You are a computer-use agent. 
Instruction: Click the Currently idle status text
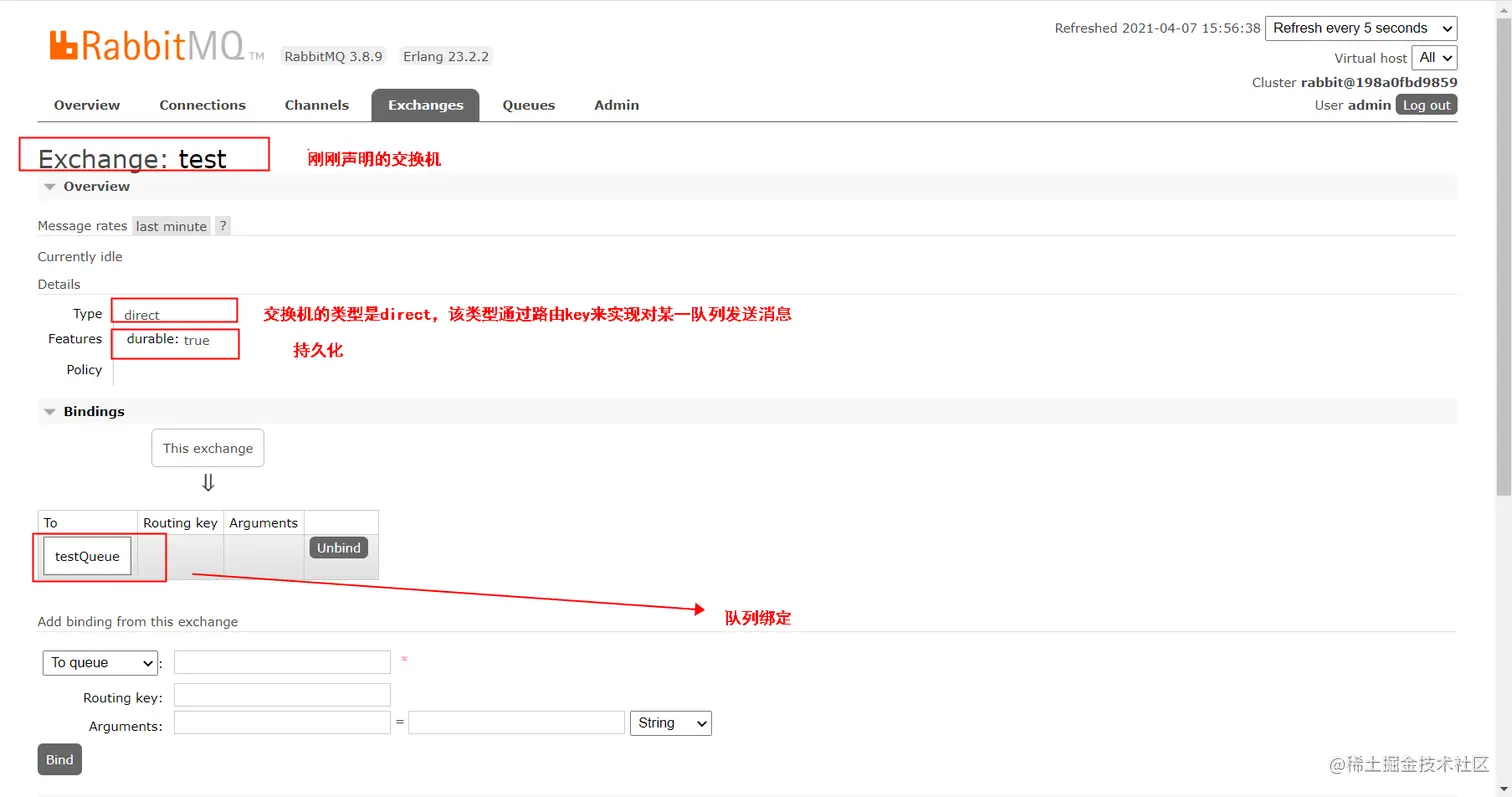tap(80, 257)
